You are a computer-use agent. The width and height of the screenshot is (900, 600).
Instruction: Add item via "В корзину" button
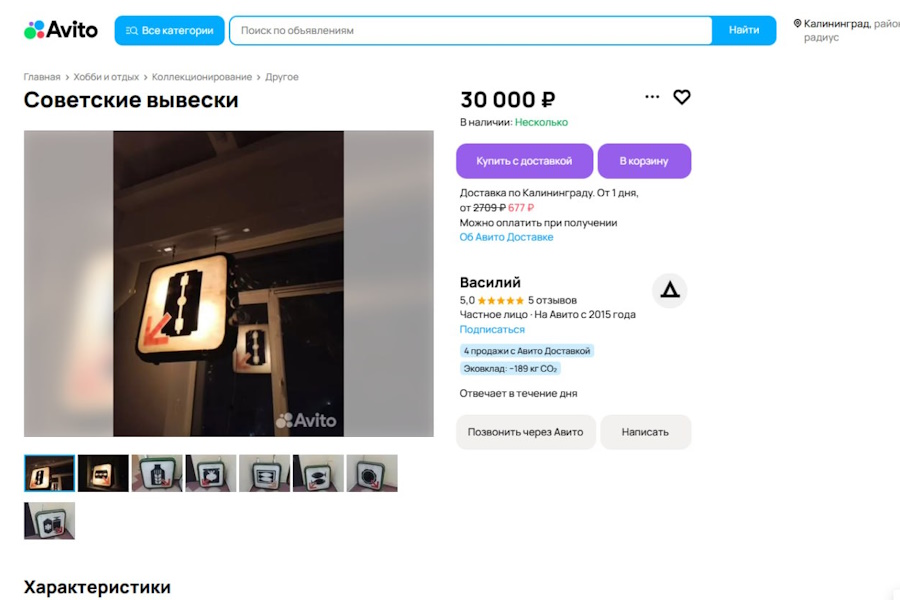click(x=644, y=161)
